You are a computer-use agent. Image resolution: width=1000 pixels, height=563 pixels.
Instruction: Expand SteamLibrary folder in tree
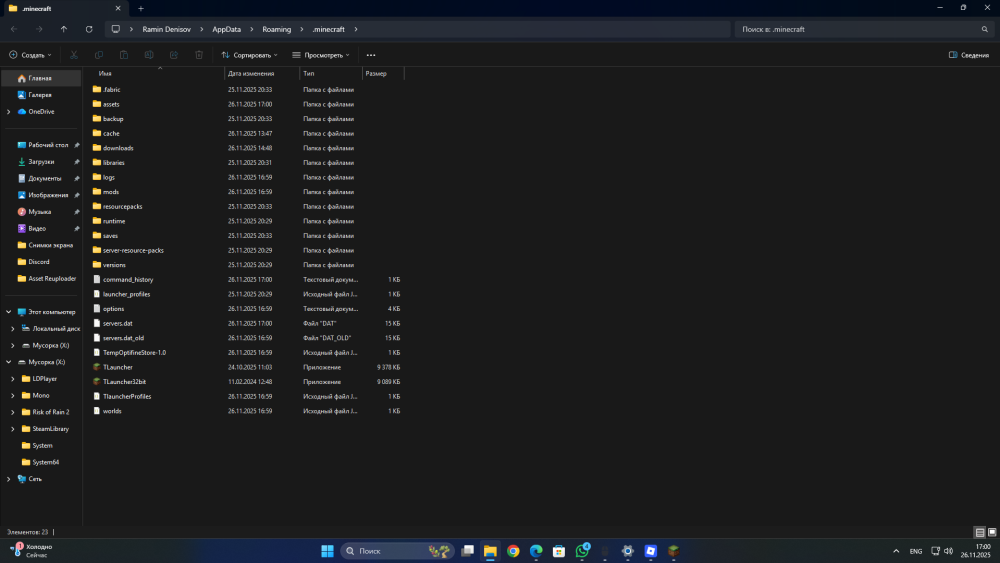click(13, 429)
